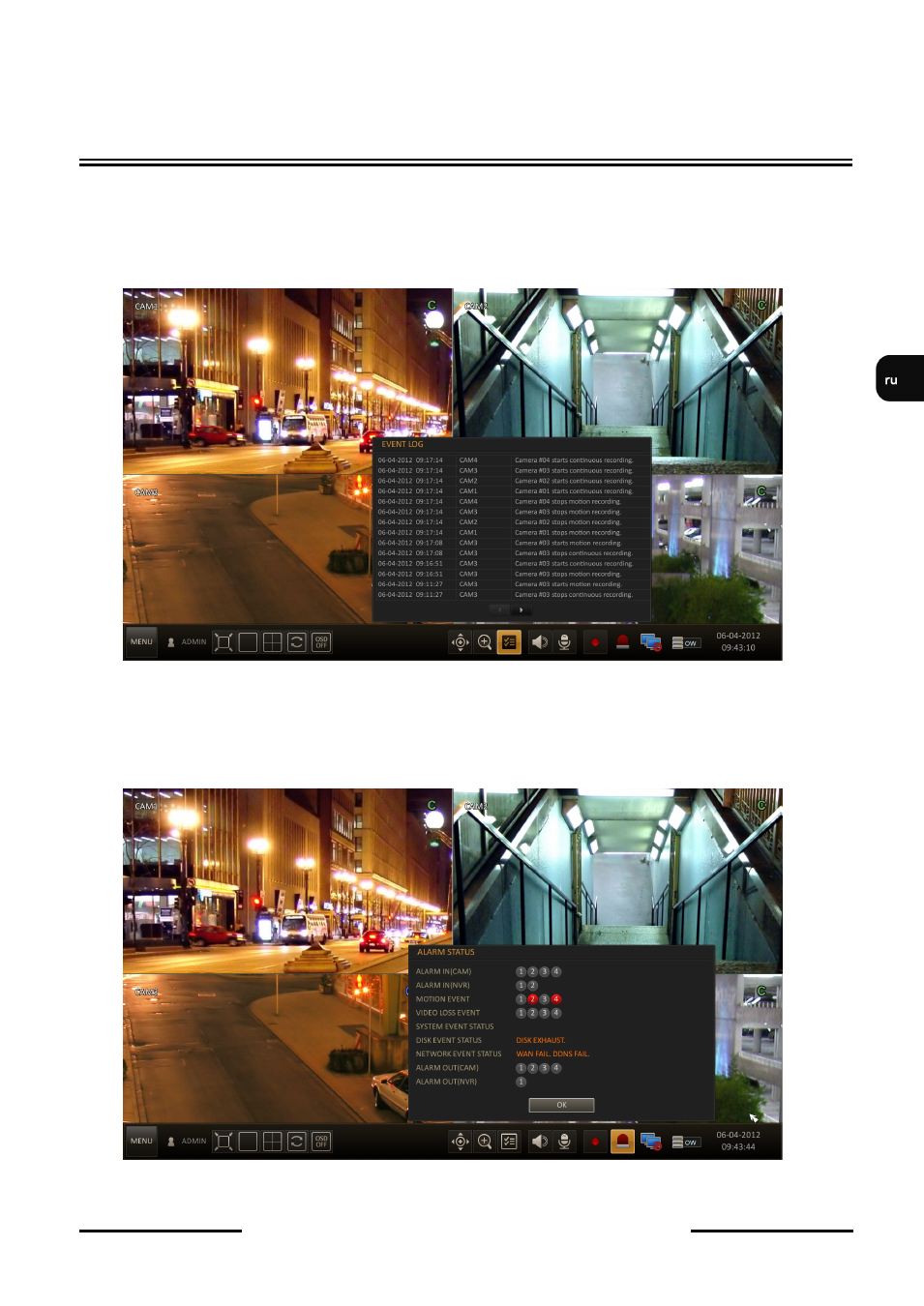This screenshot has height=1306, width=924.
Task: Select single-channel layout icon on Alarm Status screen
Action: tap(248, 1142)
